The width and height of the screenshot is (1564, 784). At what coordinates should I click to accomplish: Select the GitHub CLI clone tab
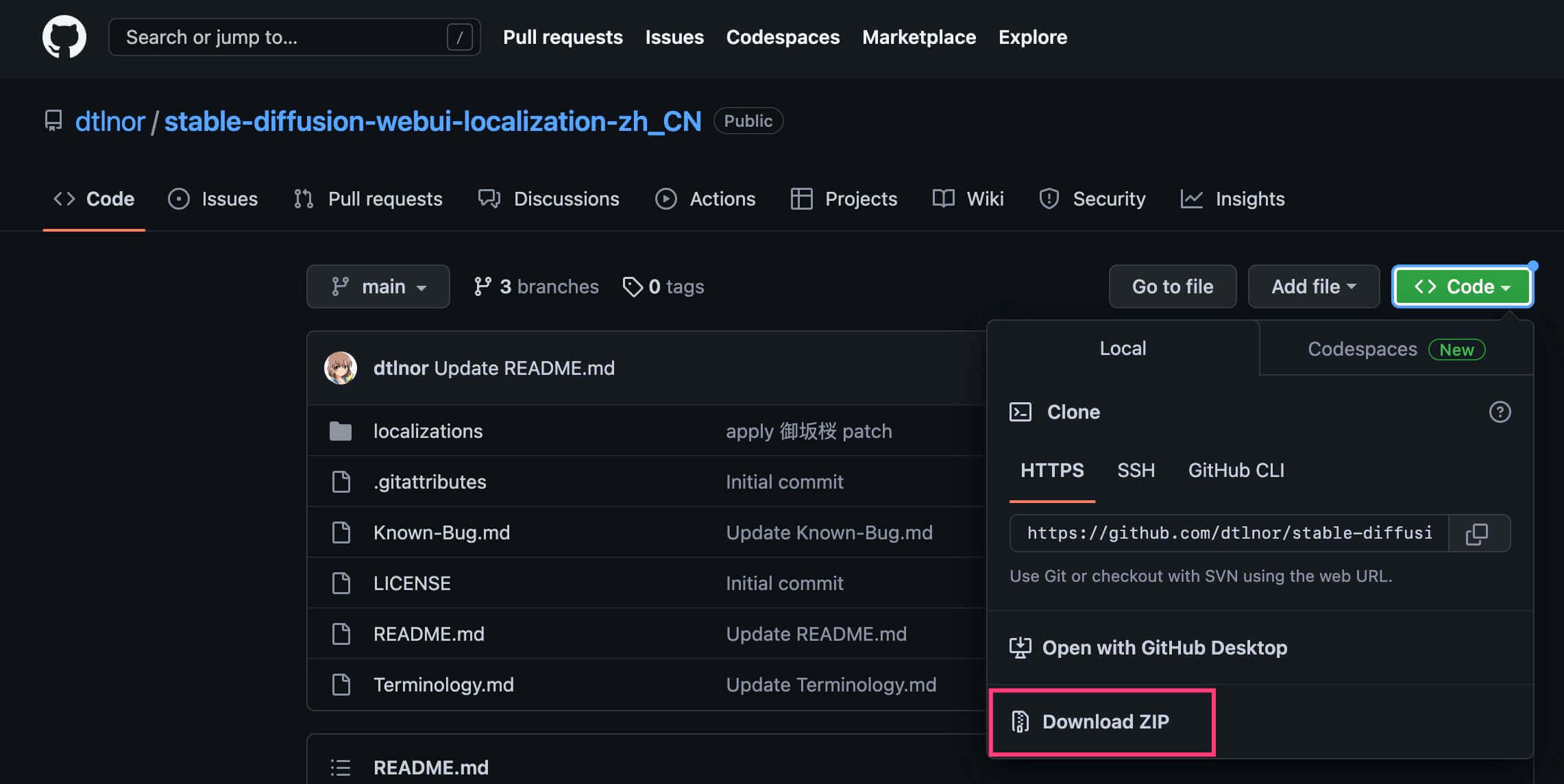1236,470
